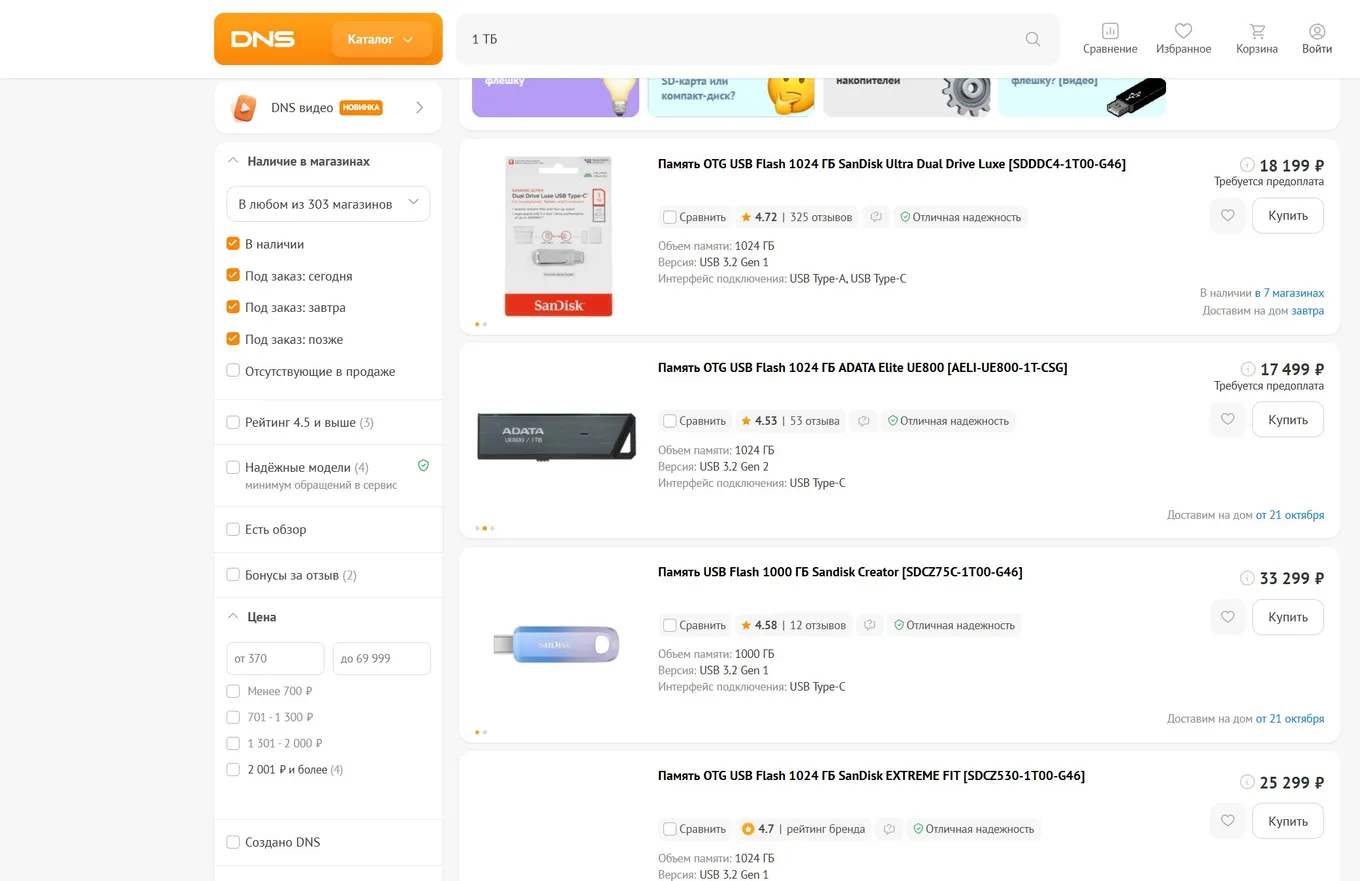Add ADATA Elite UE800 to favorites
This screenshot has height=881, width=1360.
[1228, 420]
